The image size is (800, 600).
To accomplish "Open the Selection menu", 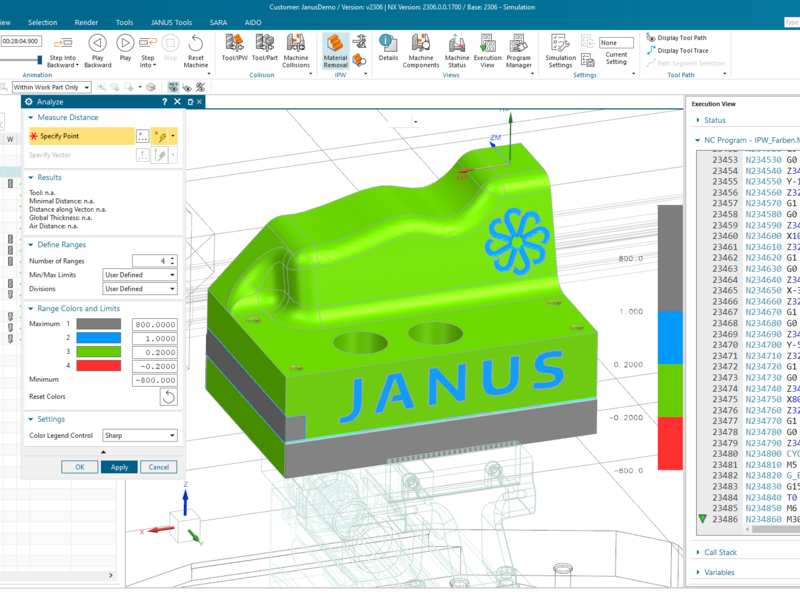I will tap(42, 22).
